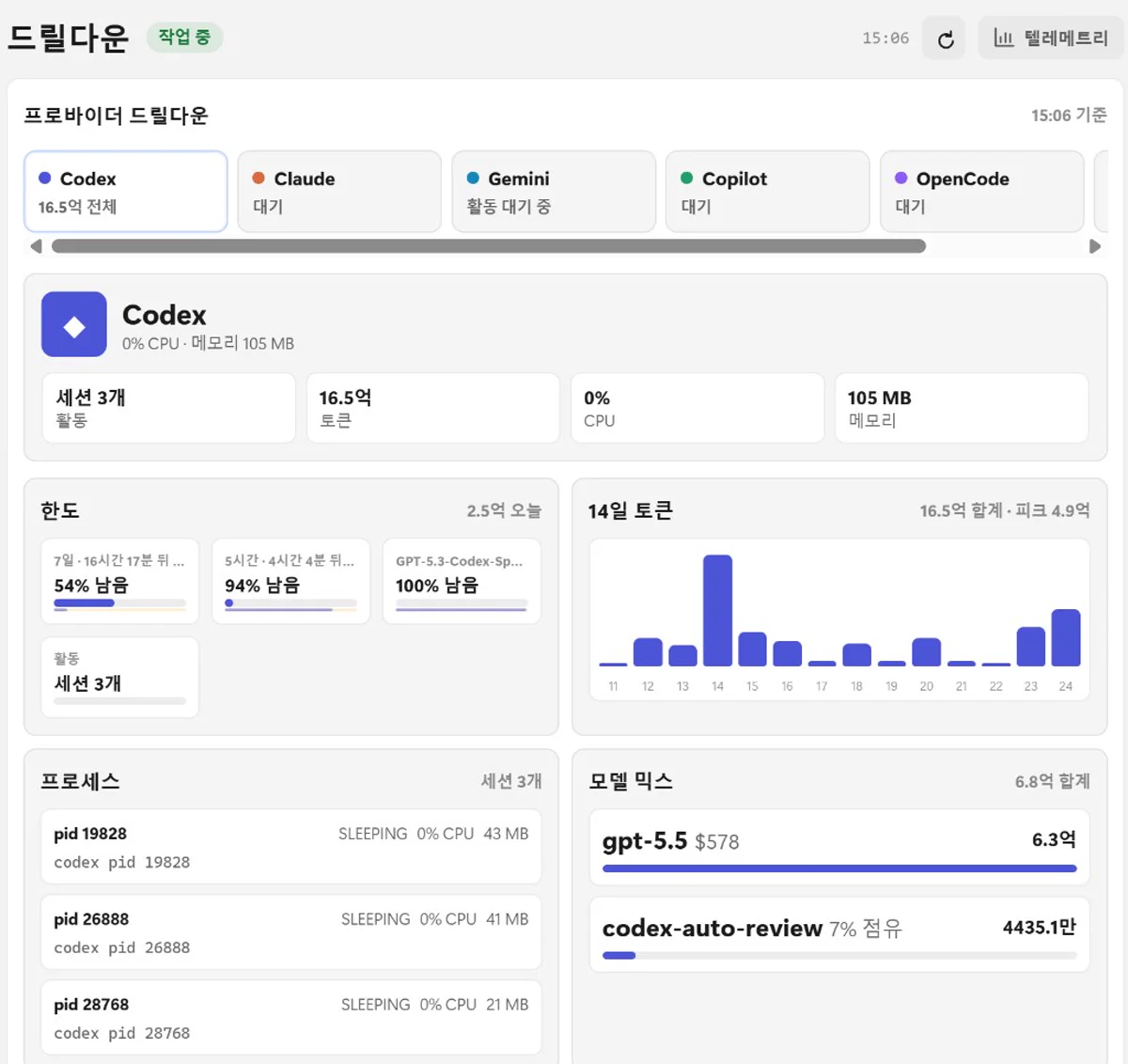The width and height of the screenshot is (1128, 1064).
Task: Click the codex-auto-review 7% usage bar
Action: coord(839,955)
